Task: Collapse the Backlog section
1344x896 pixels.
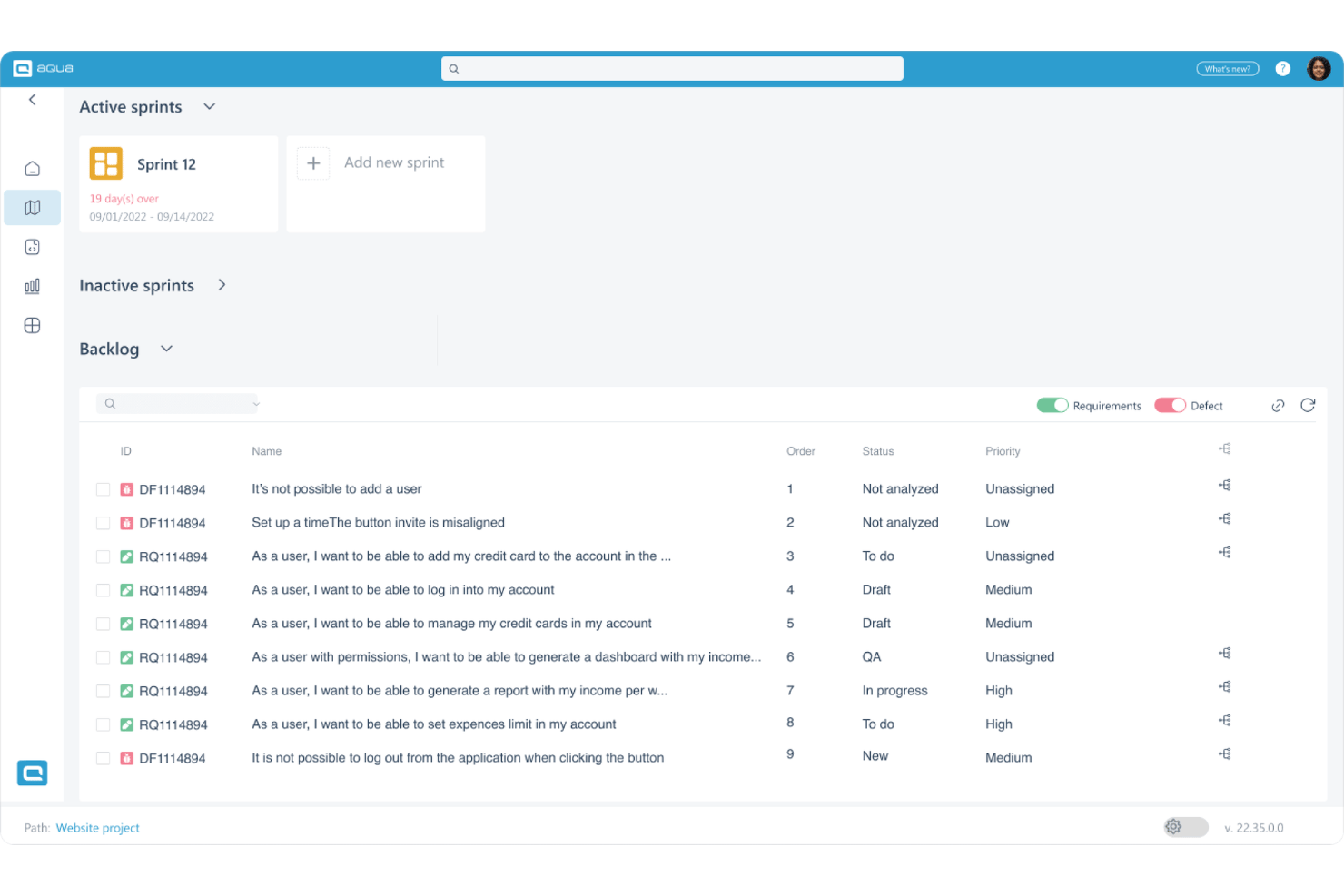Action: (166, 349)
